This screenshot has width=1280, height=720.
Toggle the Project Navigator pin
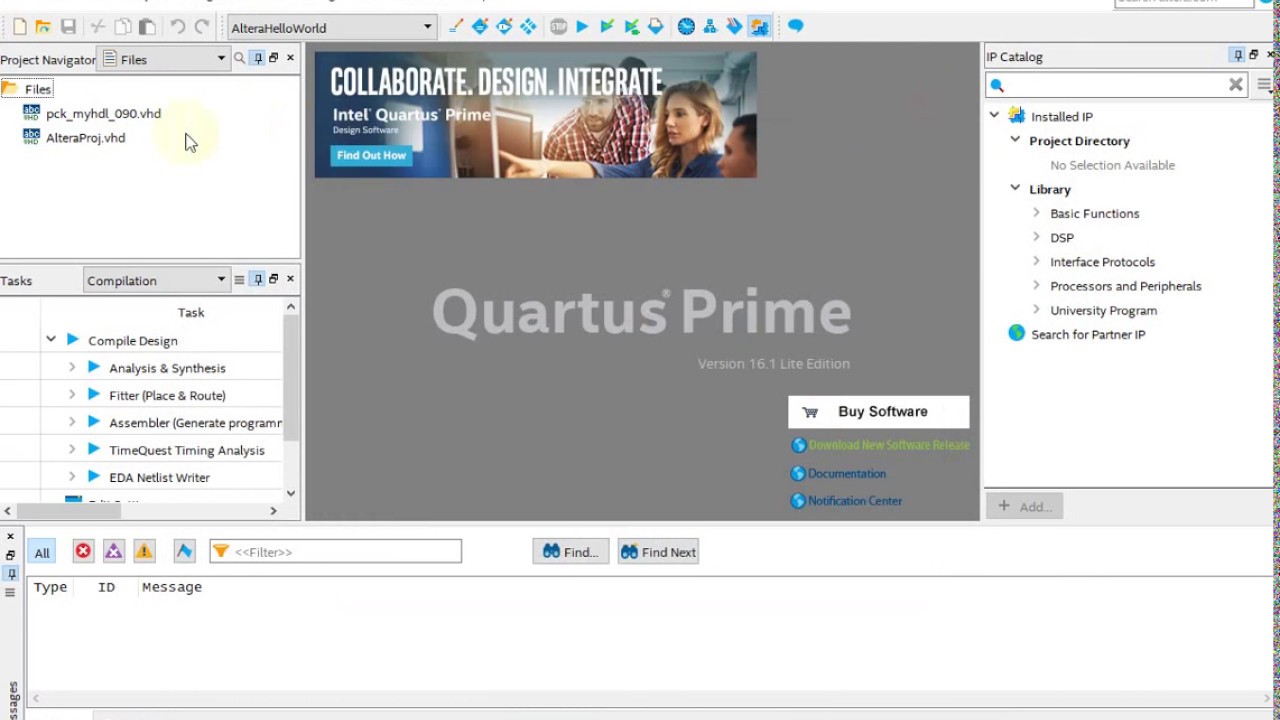(258, 58)
